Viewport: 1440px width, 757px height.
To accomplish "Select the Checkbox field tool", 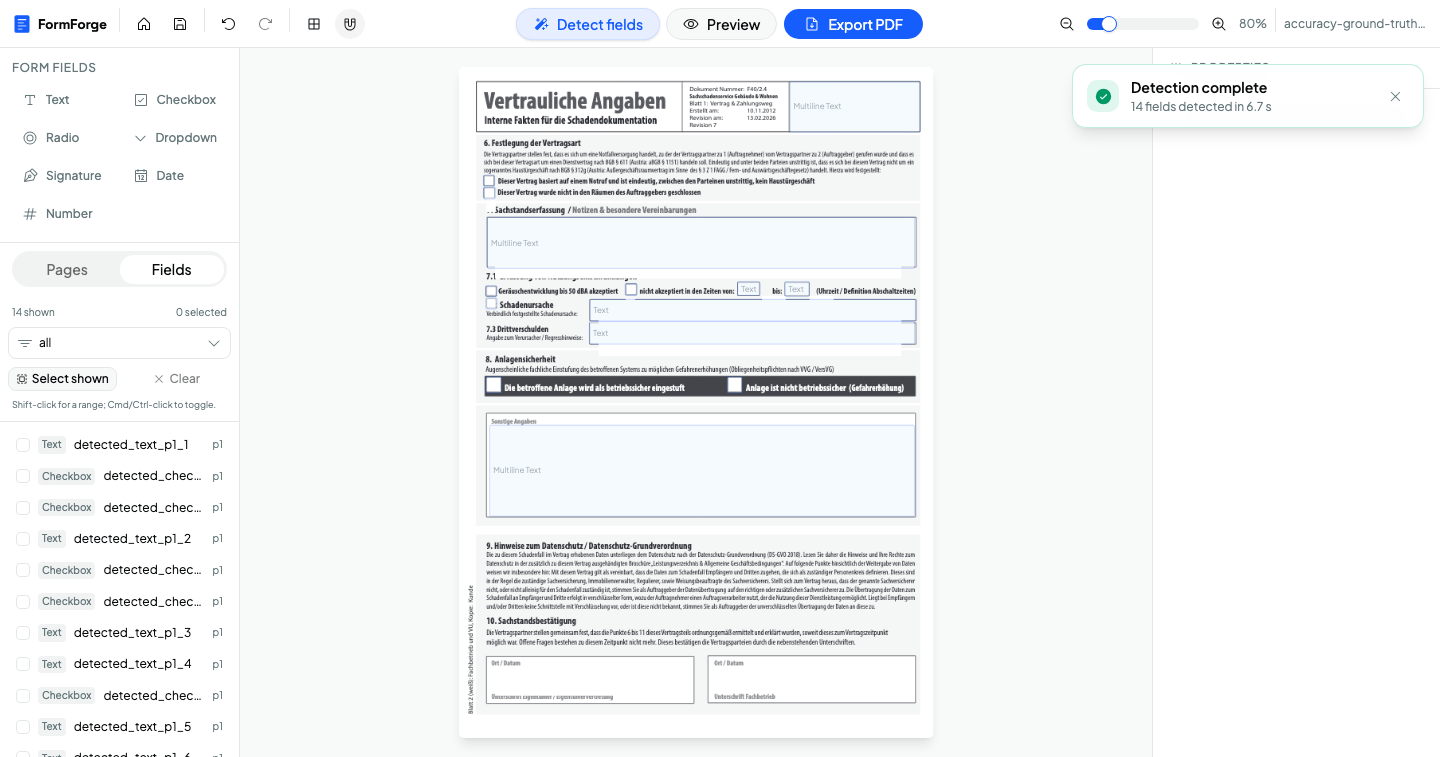I will coord(176,100).
